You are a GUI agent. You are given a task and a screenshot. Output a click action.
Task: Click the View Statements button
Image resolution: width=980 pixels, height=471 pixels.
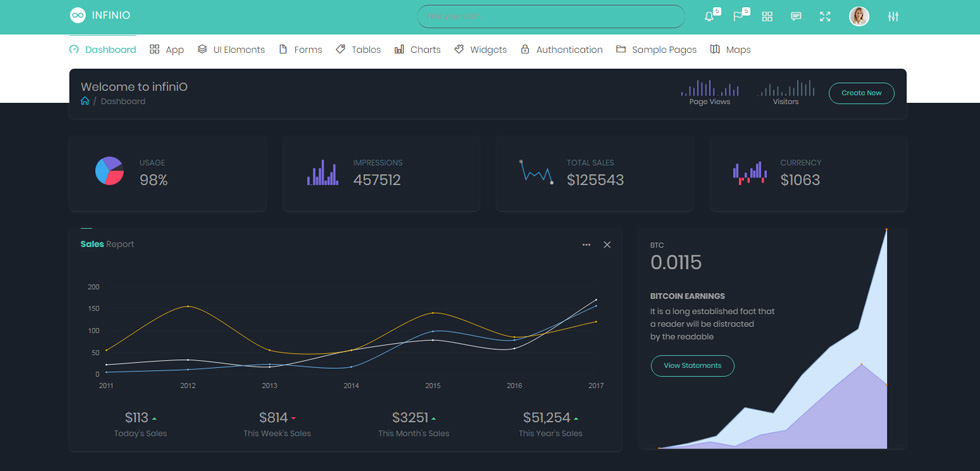[692, 365]
